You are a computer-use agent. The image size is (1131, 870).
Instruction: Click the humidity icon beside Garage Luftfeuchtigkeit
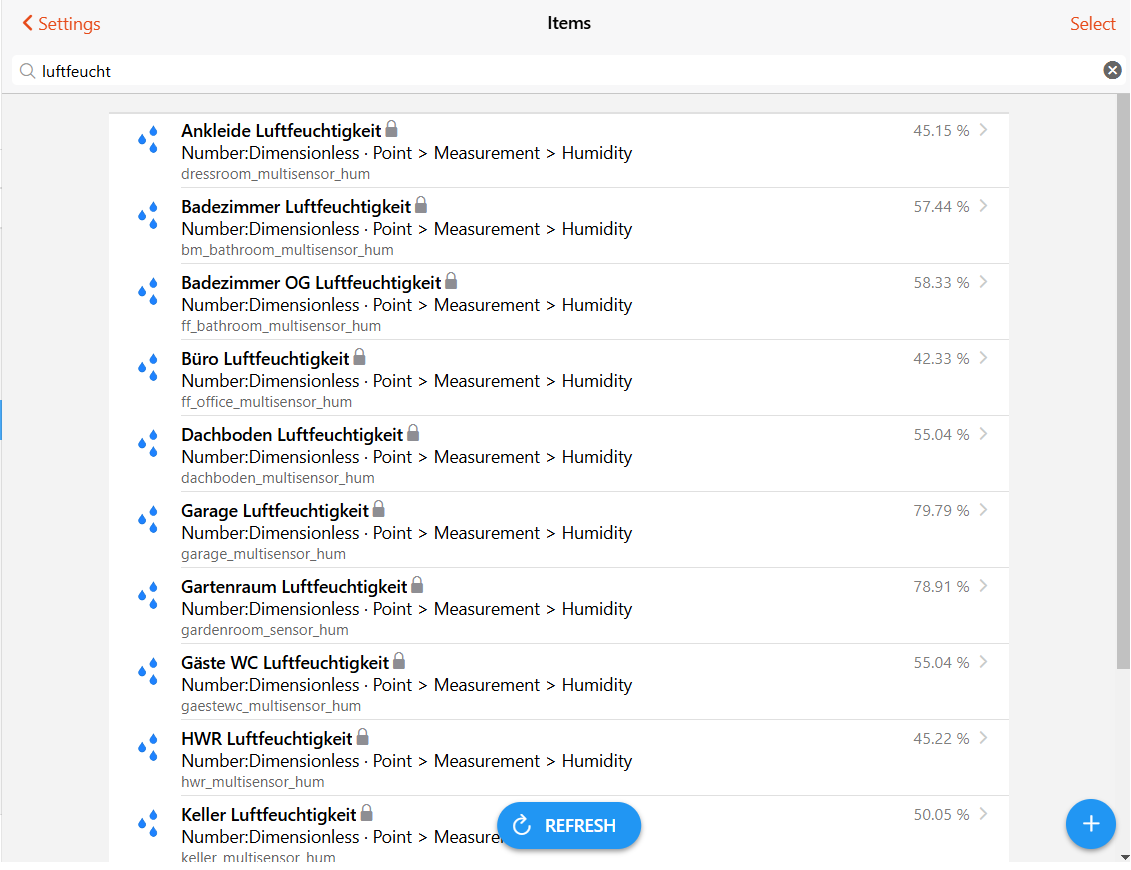148,519
